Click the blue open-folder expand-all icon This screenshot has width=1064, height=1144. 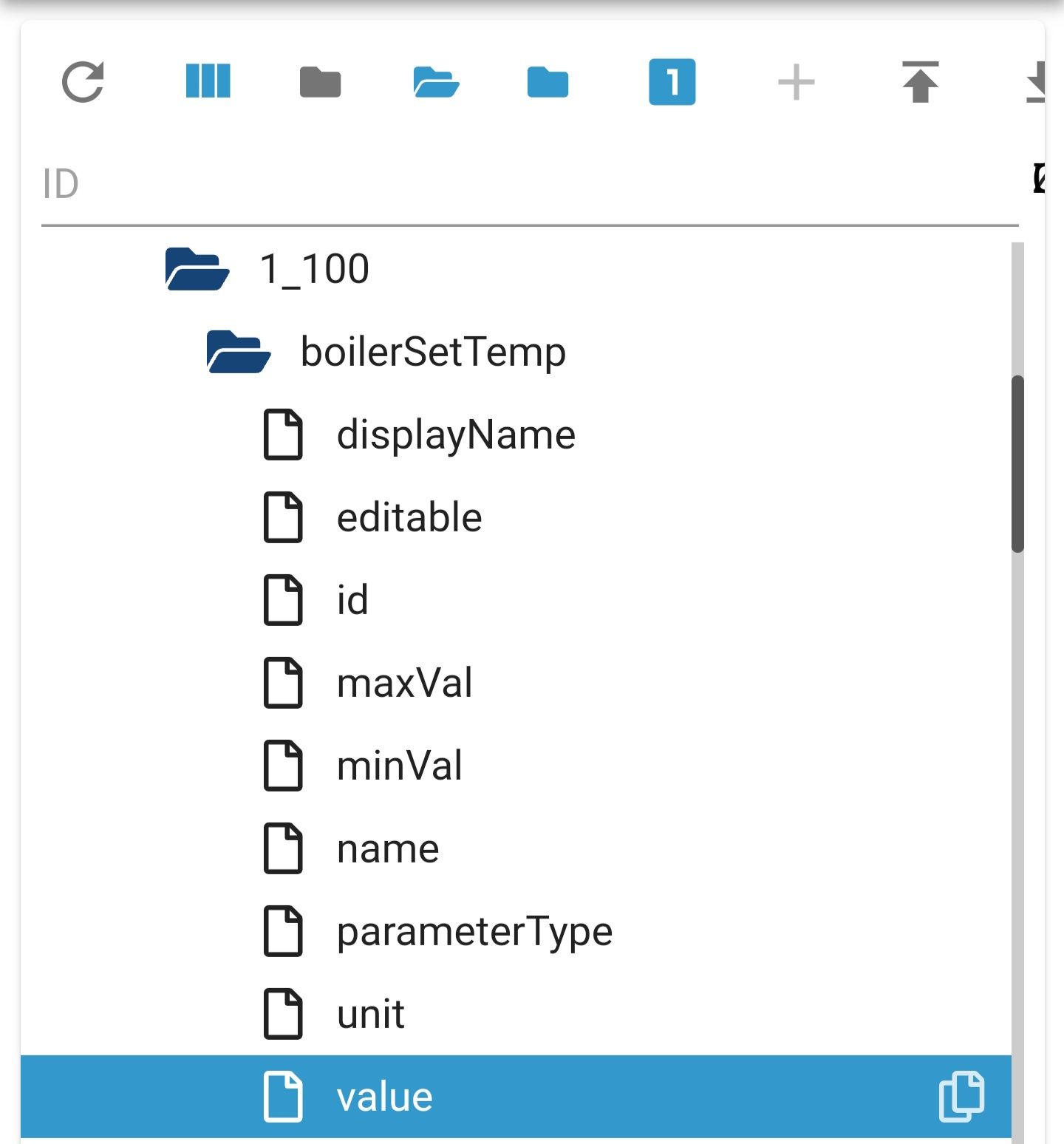(x=436, y=81)
